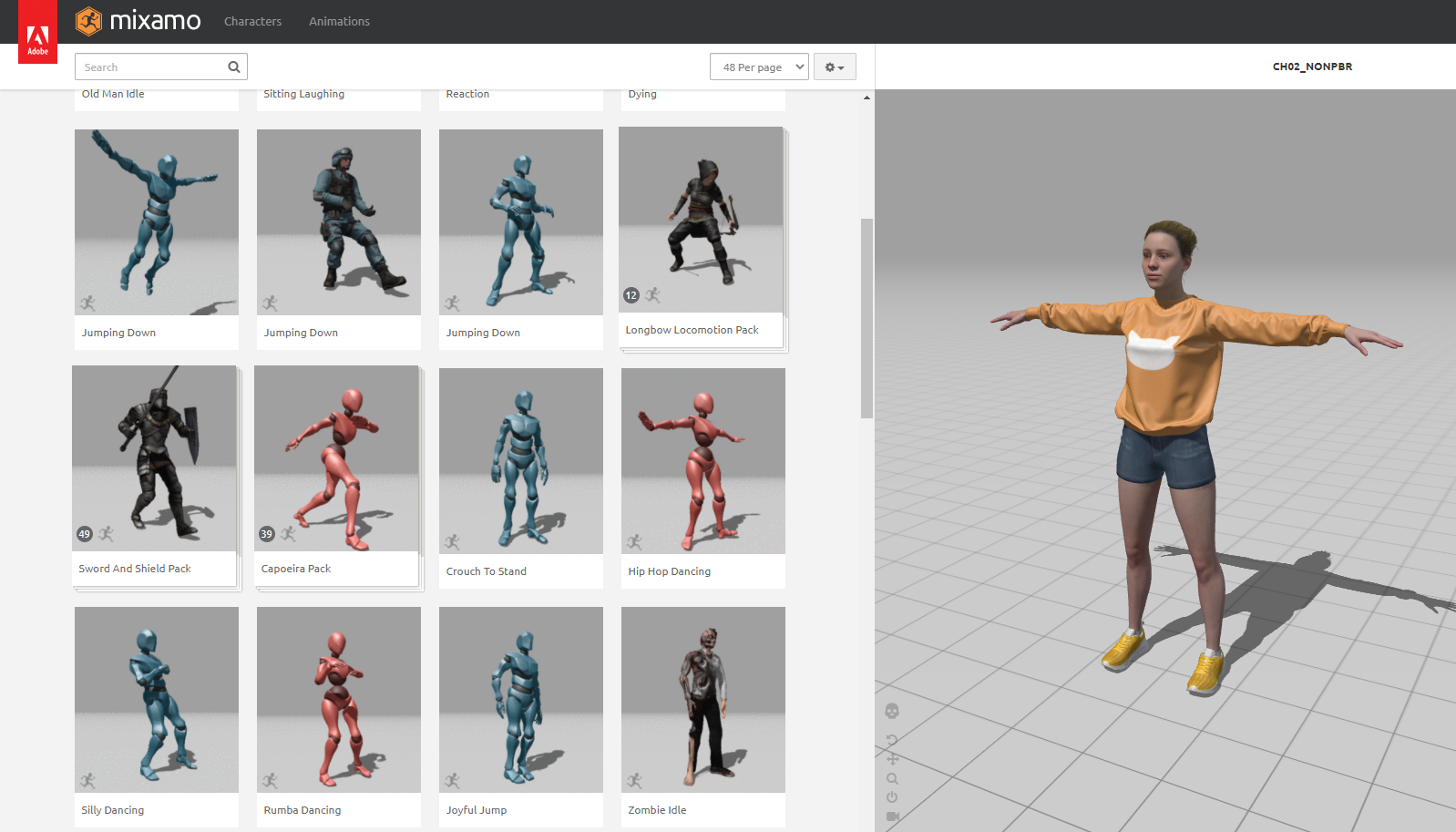Screen dimensions: 1456x832
Task: Toggle skeleton view with the skull icon
Action: click(x=892, y=711)
